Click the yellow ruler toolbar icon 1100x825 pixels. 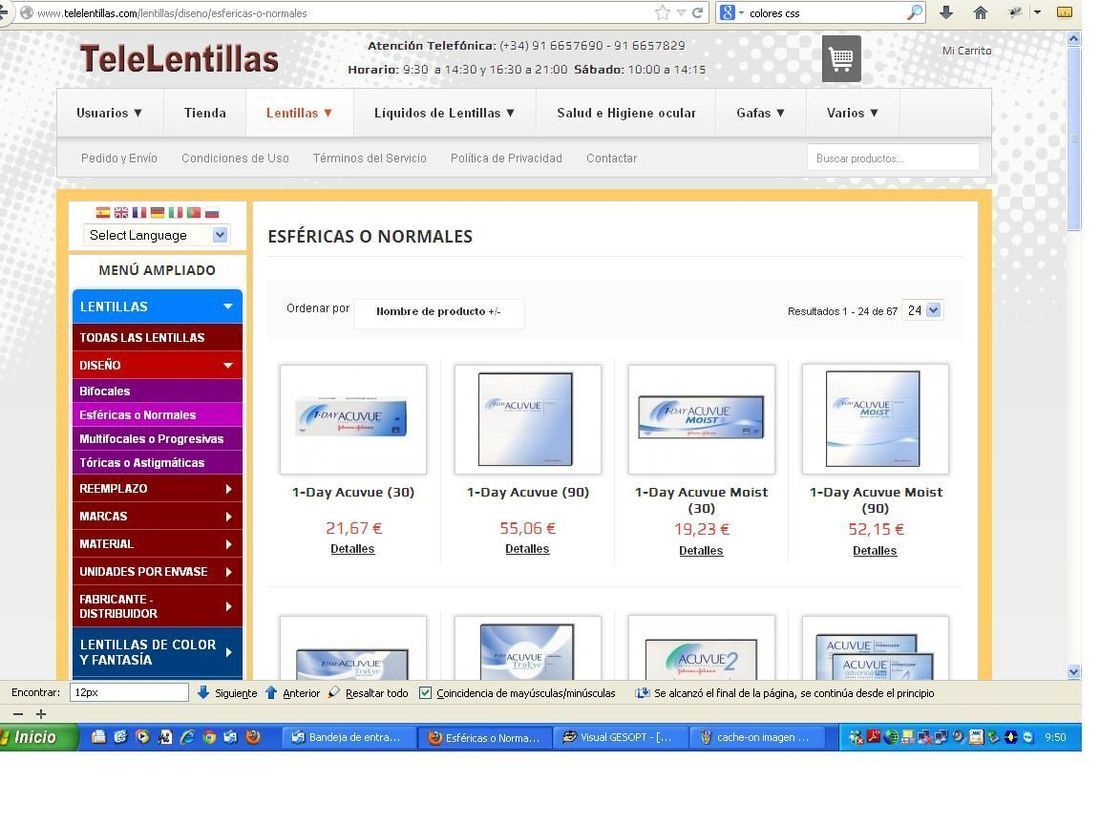[x=1064, y=12]
